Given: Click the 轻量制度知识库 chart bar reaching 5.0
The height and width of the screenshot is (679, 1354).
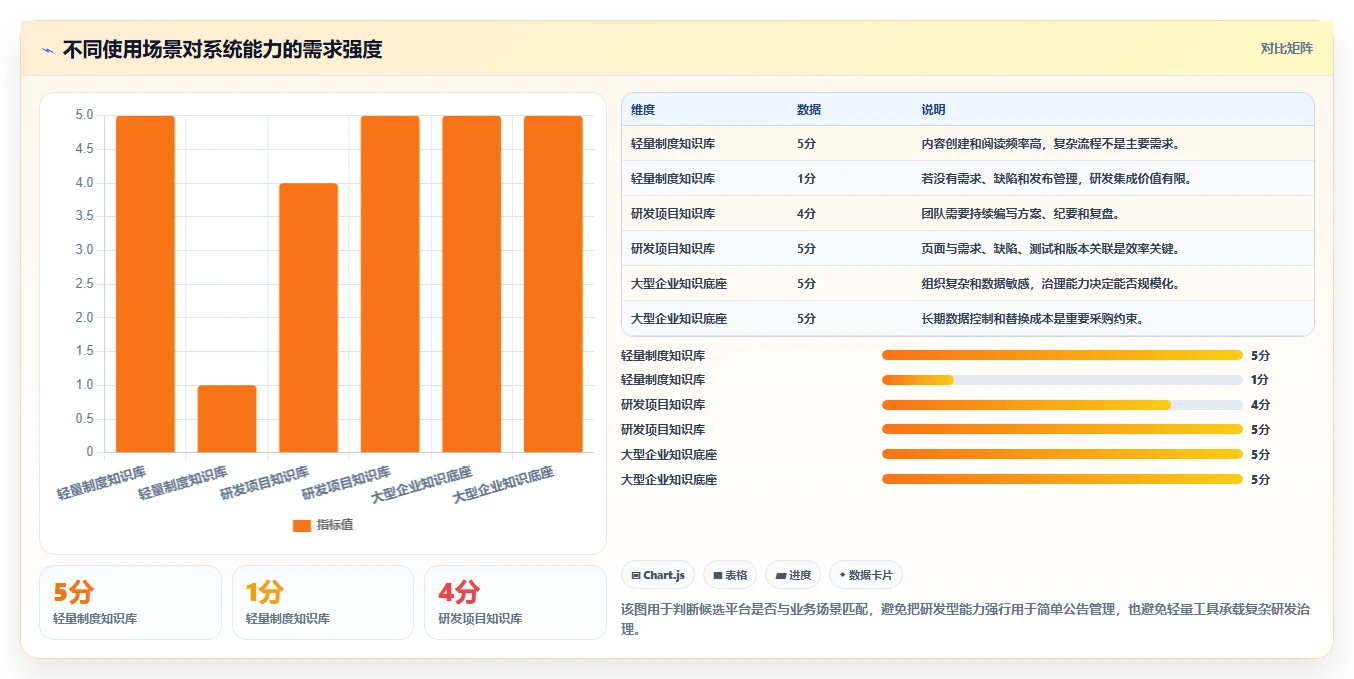Looking at the screenshot, I should coord(145,284).
